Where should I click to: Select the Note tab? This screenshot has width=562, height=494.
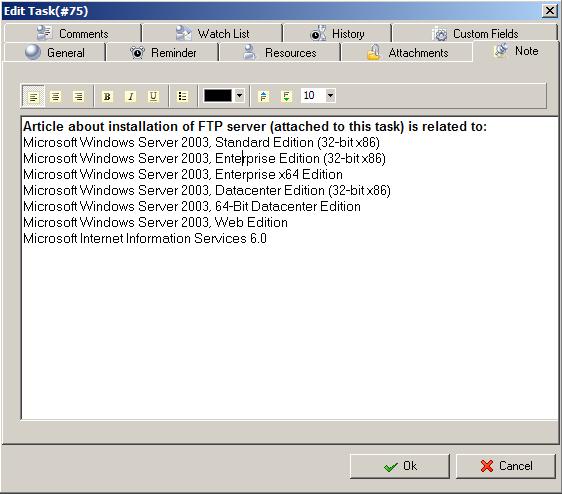[x=516, y=51]
